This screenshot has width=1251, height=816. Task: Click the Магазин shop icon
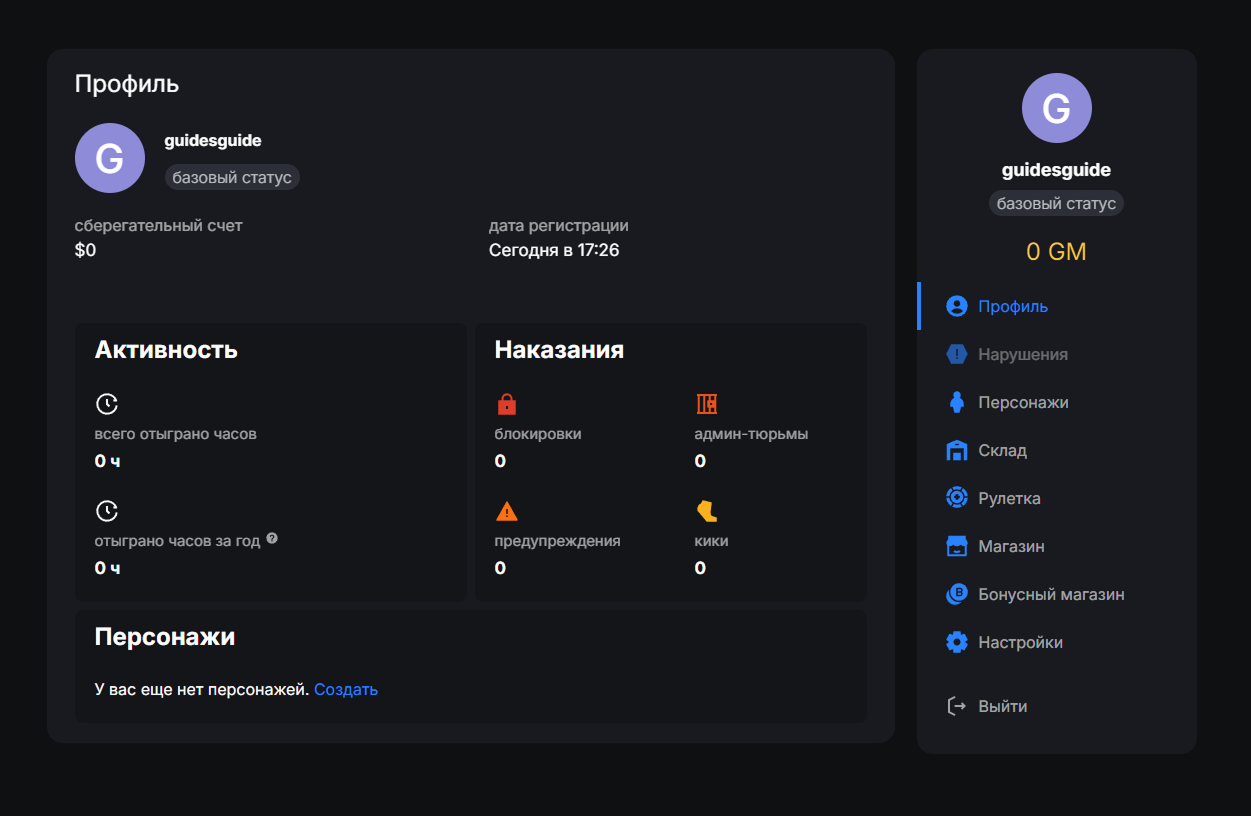click(x=957, y=546)
